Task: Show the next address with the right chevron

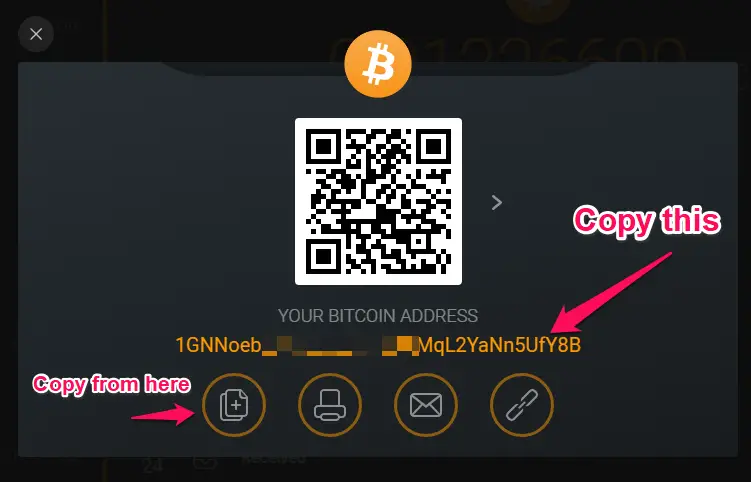Action: [x=497, y=202]
